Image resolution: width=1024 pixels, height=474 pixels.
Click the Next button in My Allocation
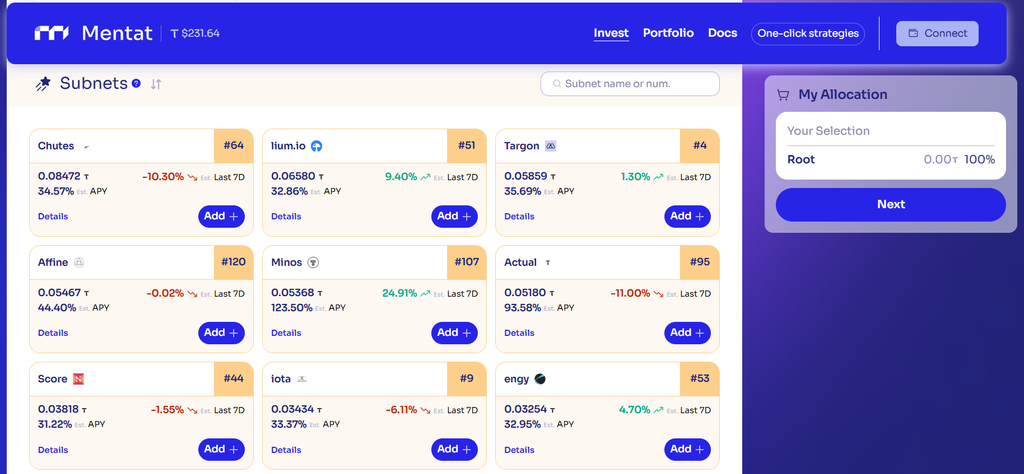point(891,204)
